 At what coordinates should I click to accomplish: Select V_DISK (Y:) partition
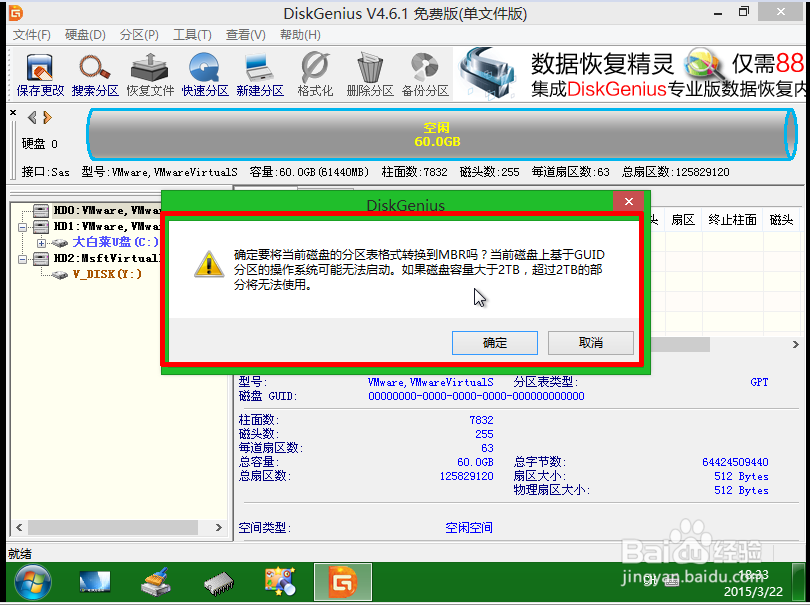point(107,274)
